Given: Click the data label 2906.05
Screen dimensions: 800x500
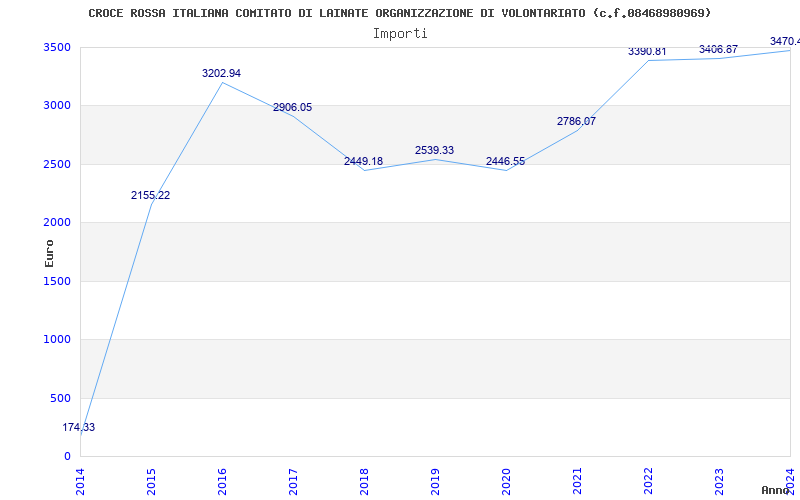Looking at the screenshot, I should pyautogui.click(x=292, y=108).
